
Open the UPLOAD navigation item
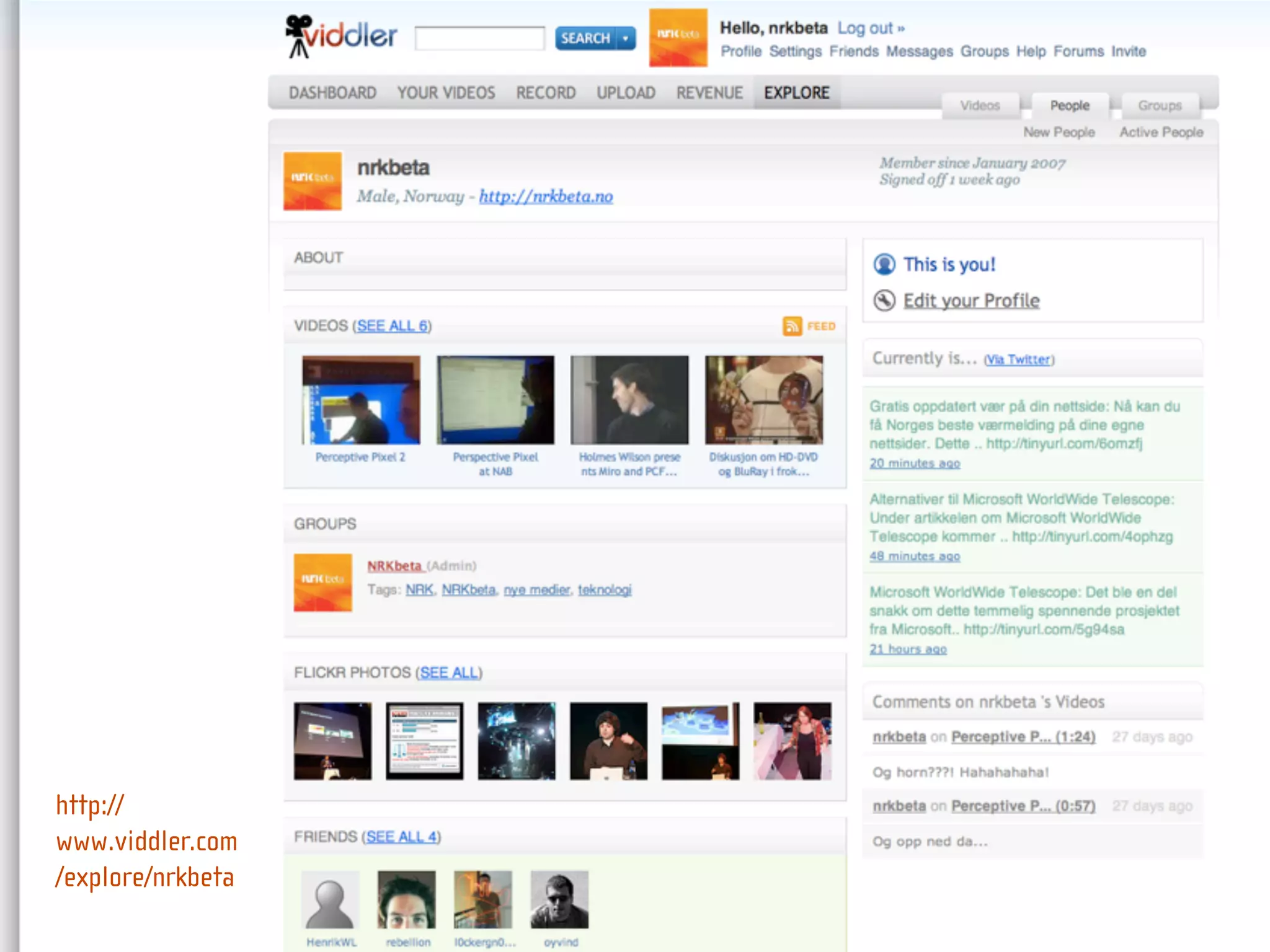(626, 93)
